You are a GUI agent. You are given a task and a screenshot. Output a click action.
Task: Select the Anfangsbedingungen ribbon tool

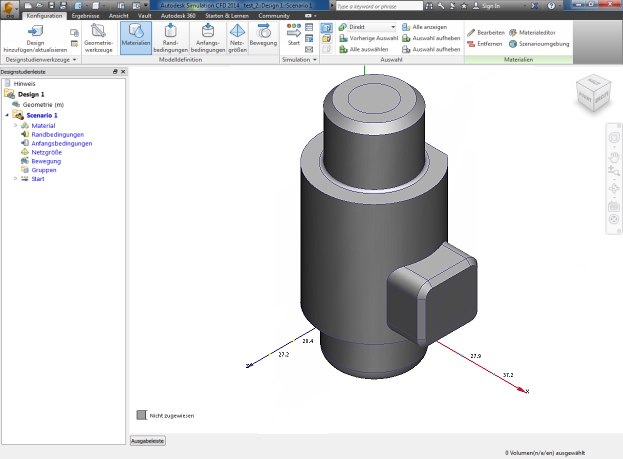click(x=208, y=38)
